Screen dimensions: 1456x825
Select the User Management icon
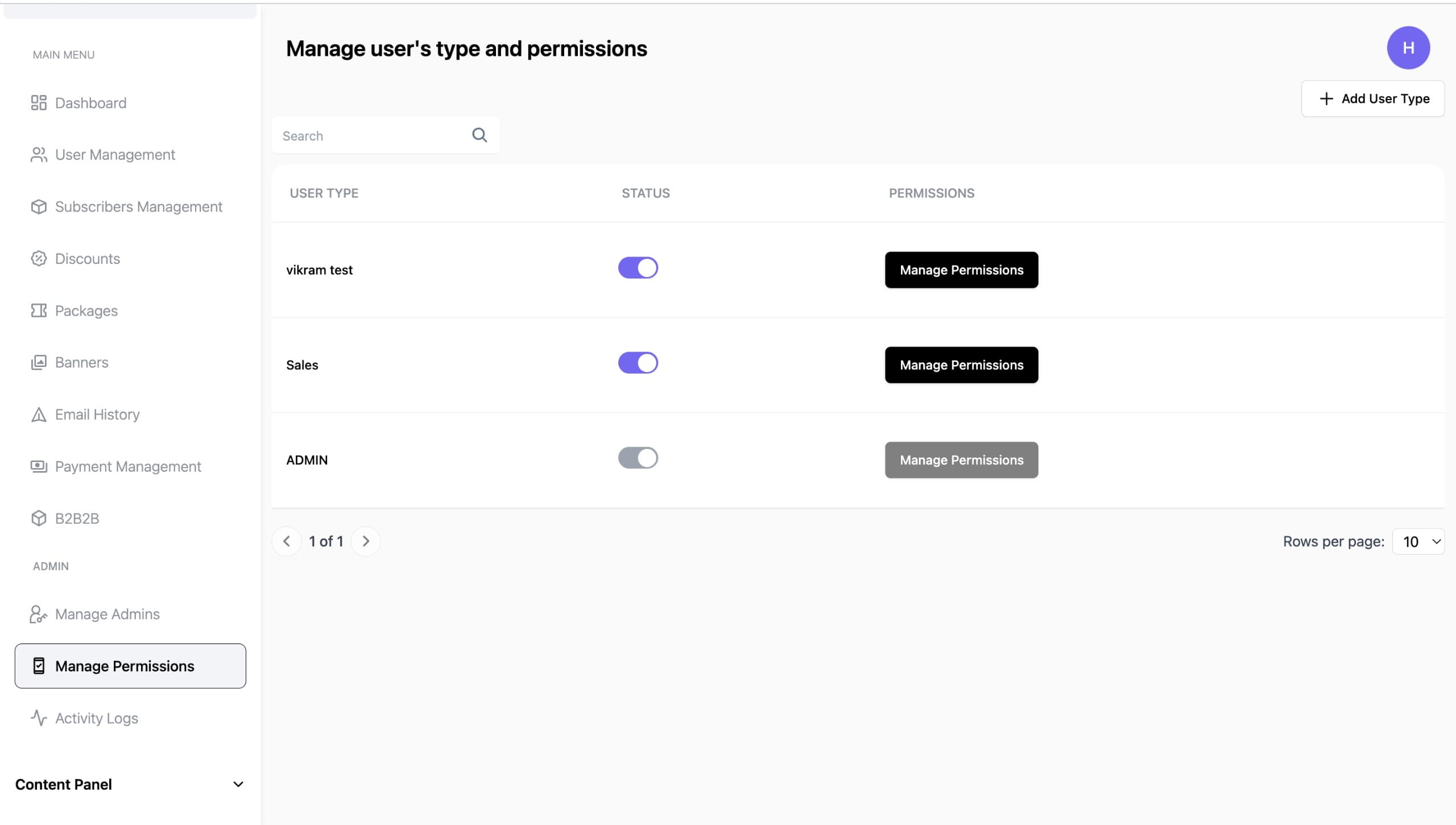pos(38,154)
